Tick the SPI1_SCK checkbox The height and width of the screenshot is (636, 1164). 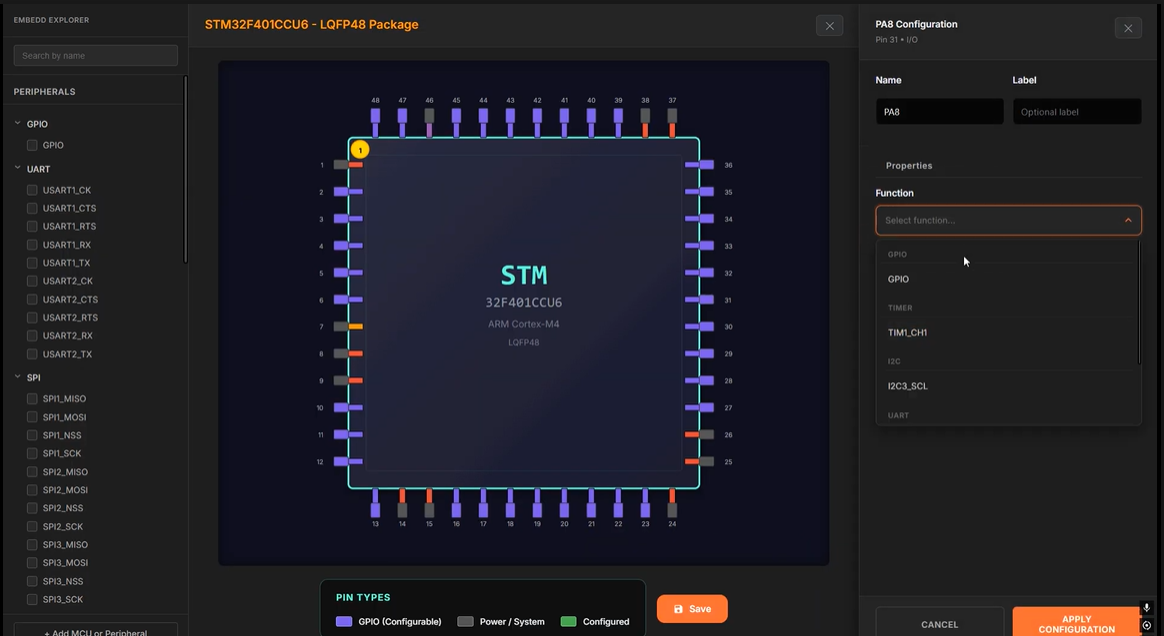32,453
